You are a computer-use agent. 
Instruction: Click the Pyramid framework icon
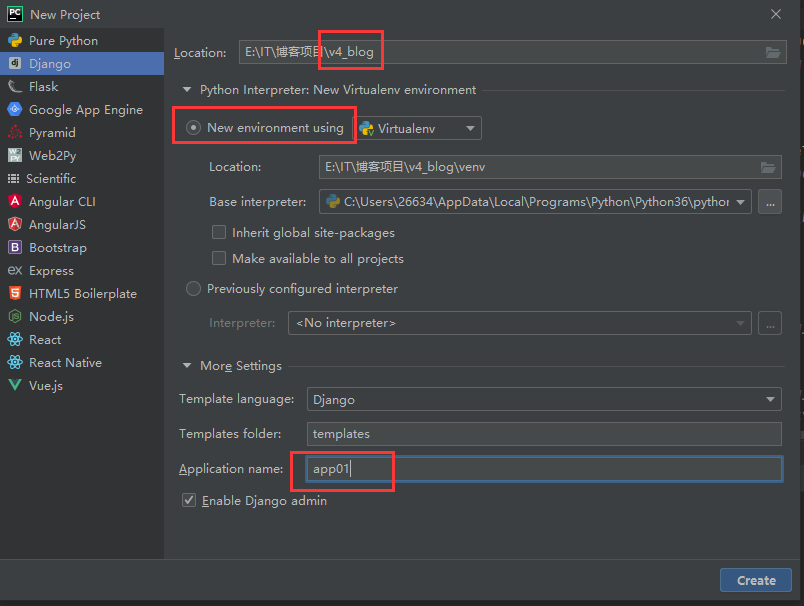(15, 132)
